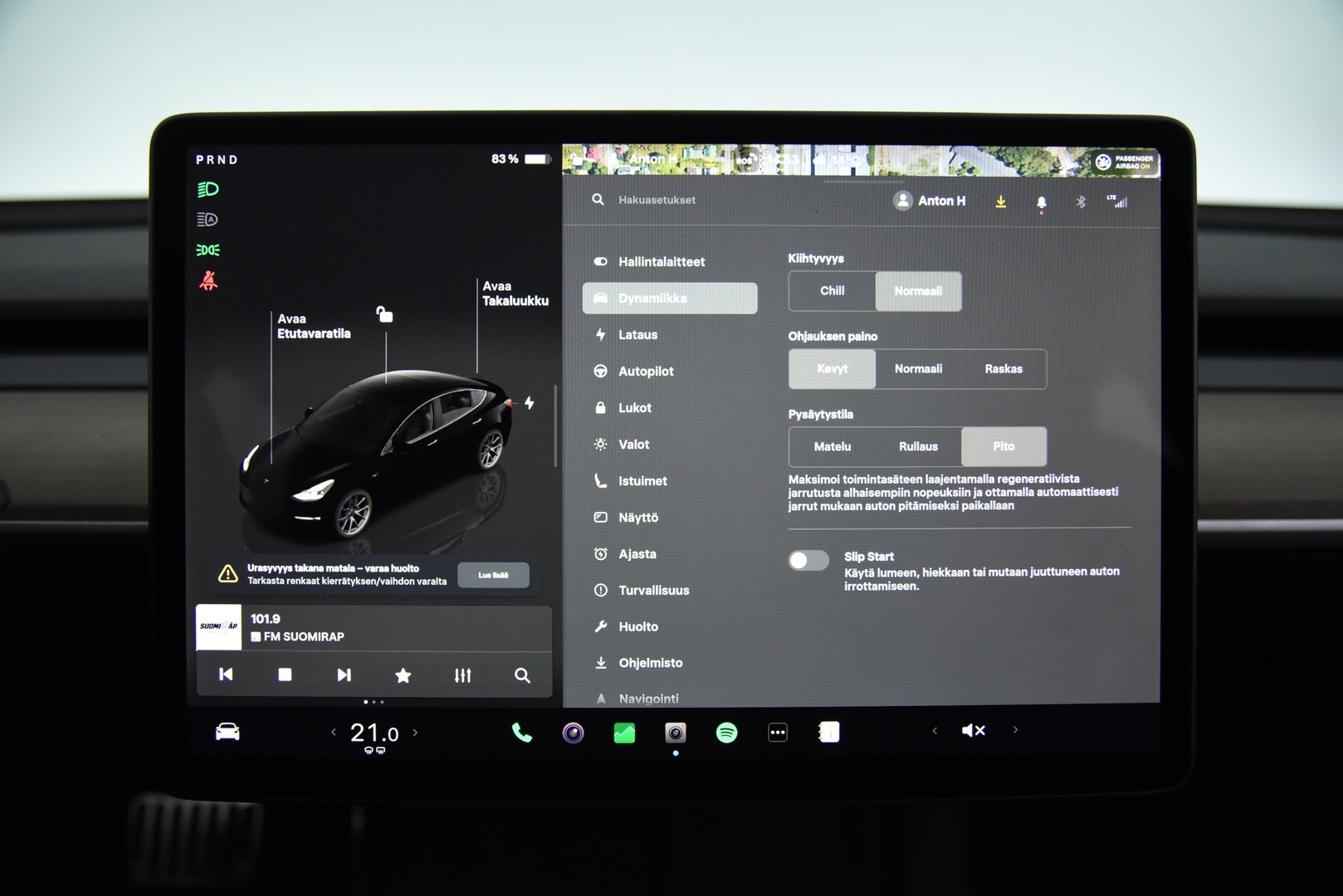Tap the left arrow beside the temperature display
This screenshot has height=896, width=1343.
(x=332, y=731)
